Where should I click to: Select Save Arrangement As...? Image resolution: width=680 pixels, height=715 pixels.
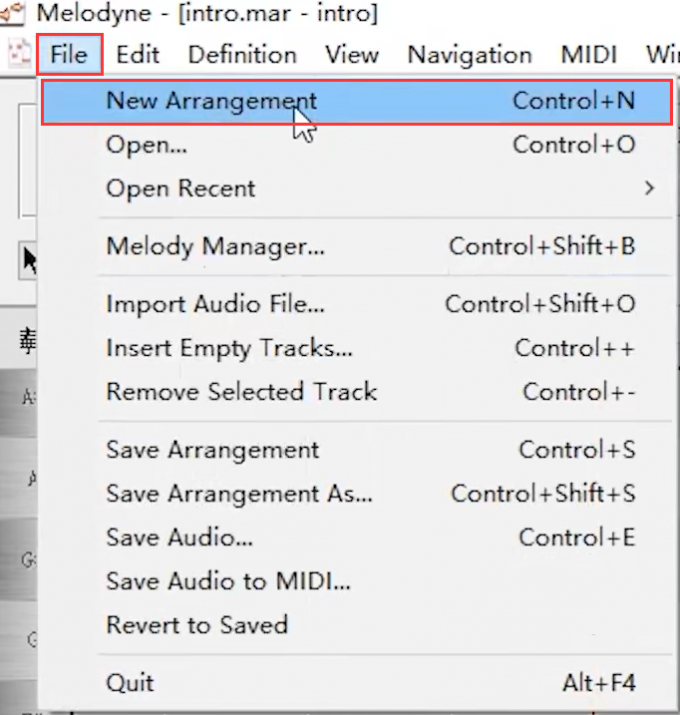pos(357,494)
